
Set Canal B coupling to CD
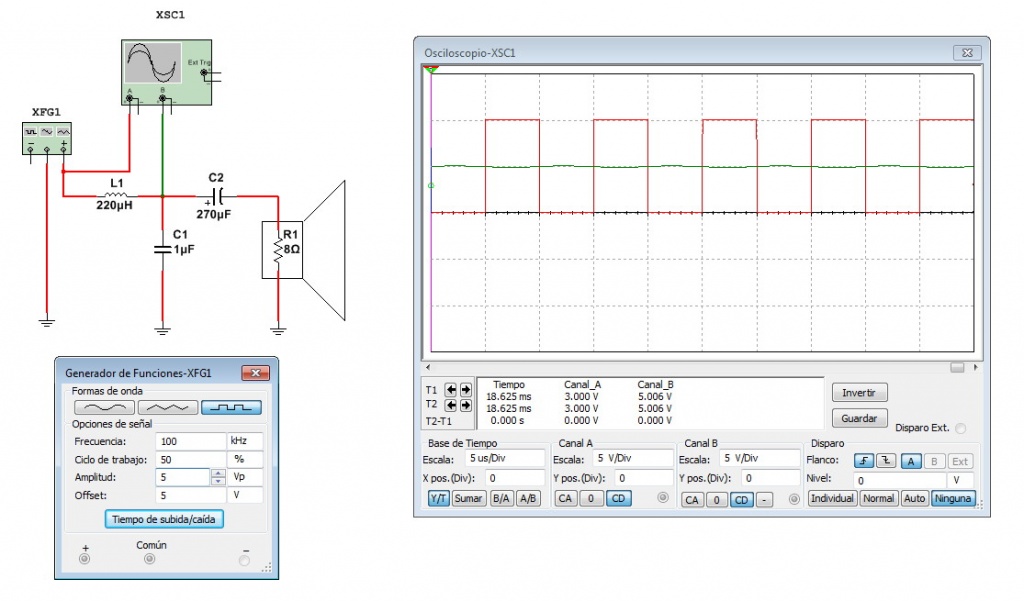(x=742, y=499)
